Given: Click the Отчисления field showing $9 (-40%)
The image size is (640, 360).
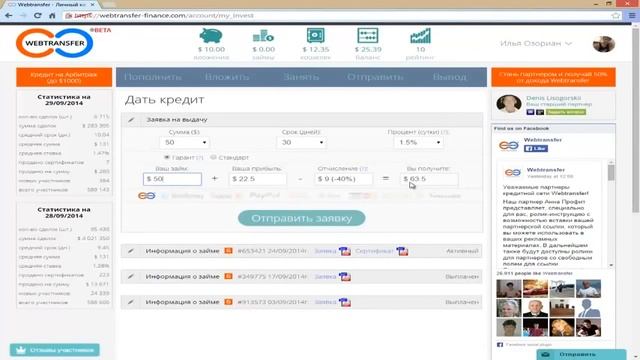Looking at the screenshot, I should pos(344,179).
